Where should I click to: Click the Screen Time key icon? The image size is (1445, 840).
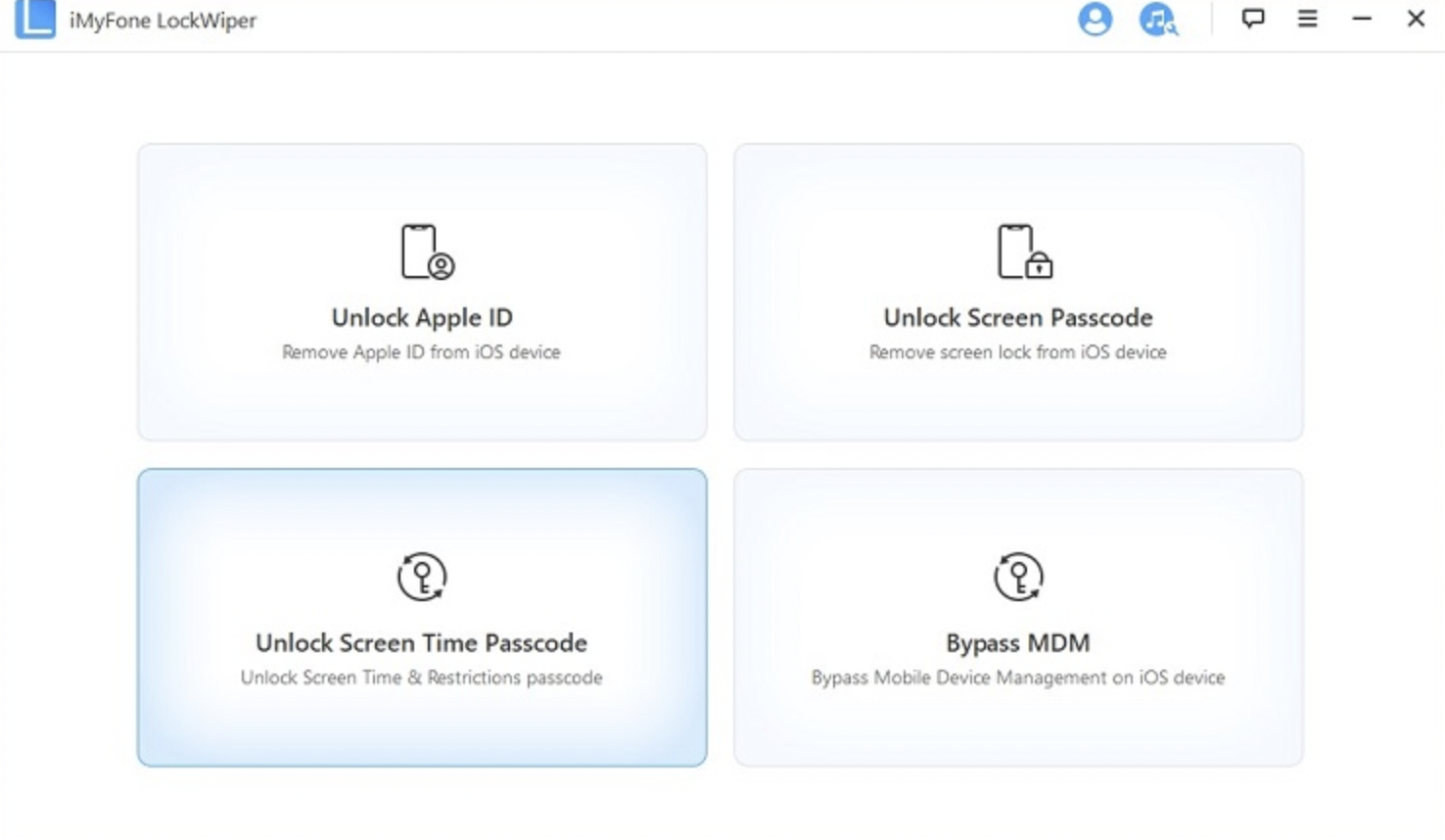pyautogui.click(x=422, y=576)
